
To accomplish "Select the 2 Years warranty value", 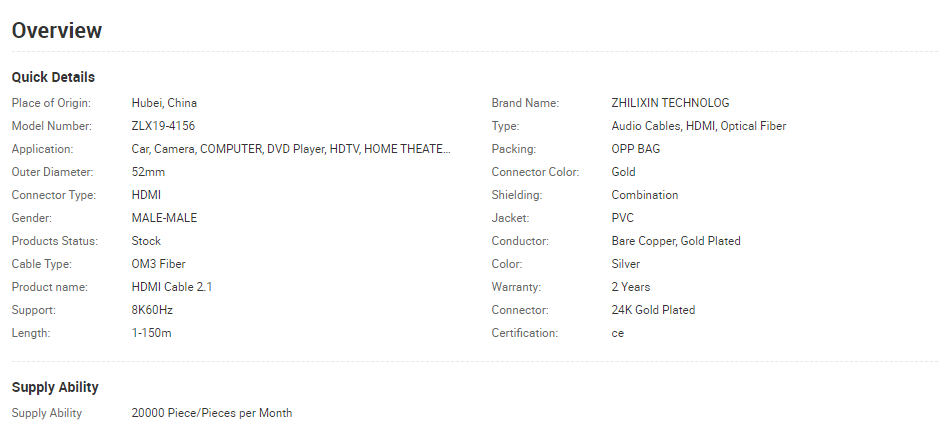I will [631, 287].
